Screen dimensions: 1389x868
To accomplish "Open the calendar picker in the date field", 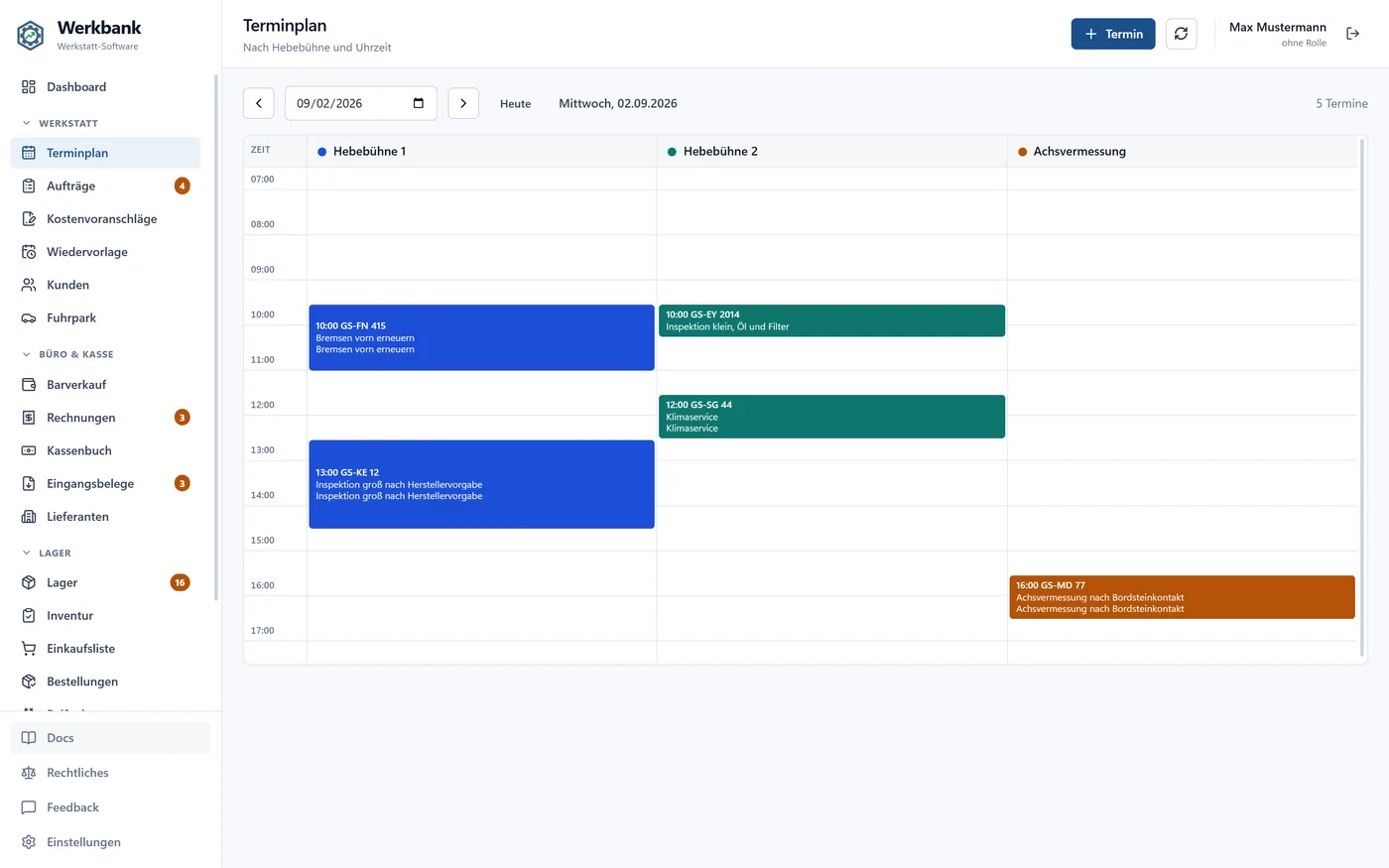I will point(419,103).
